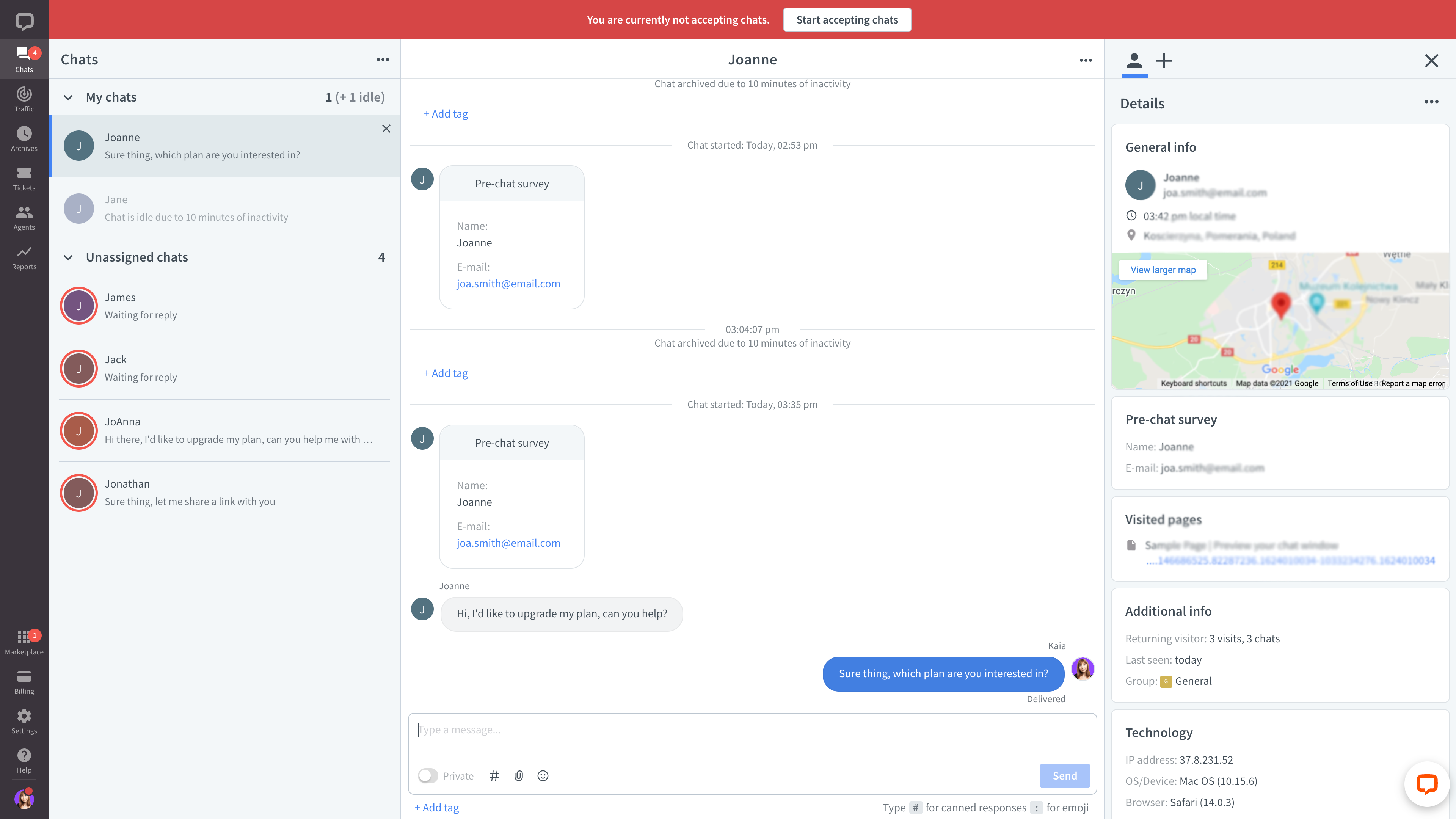The height and width of the screenshot is (819, 1456).
Task: Go to Tickets in sidebar
Action: coord(24,178)
